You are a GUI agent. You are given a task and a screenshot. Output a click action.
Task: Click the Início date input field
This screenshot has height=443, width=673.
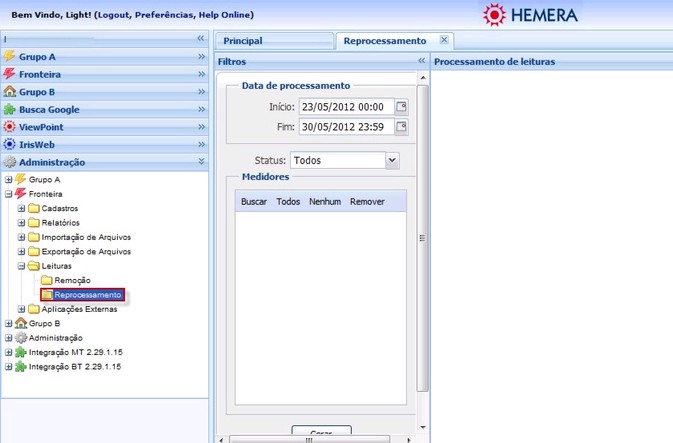[345, 107]
